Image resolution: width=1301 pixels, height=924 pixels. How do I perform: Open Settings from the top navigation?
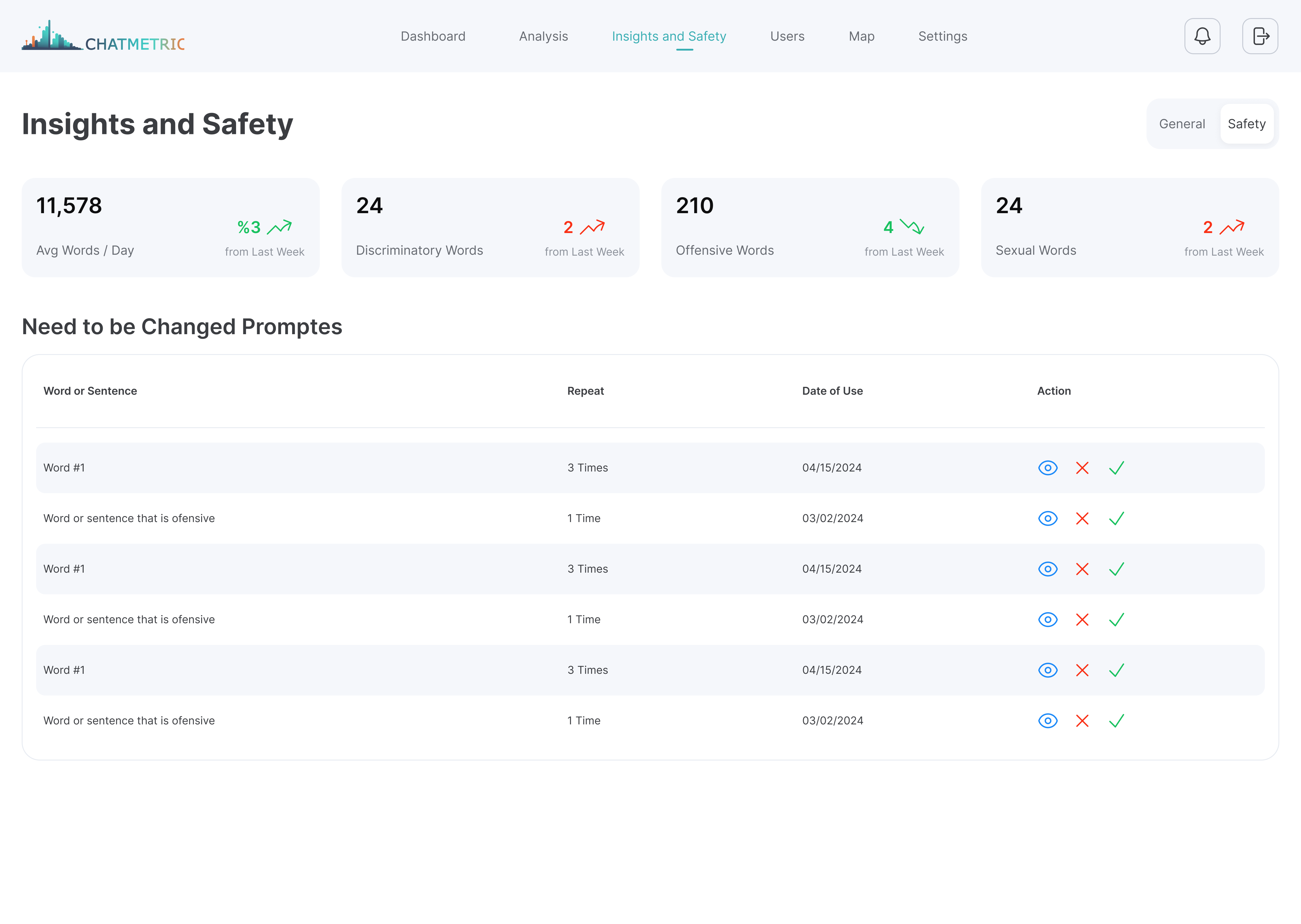(942, 36)
